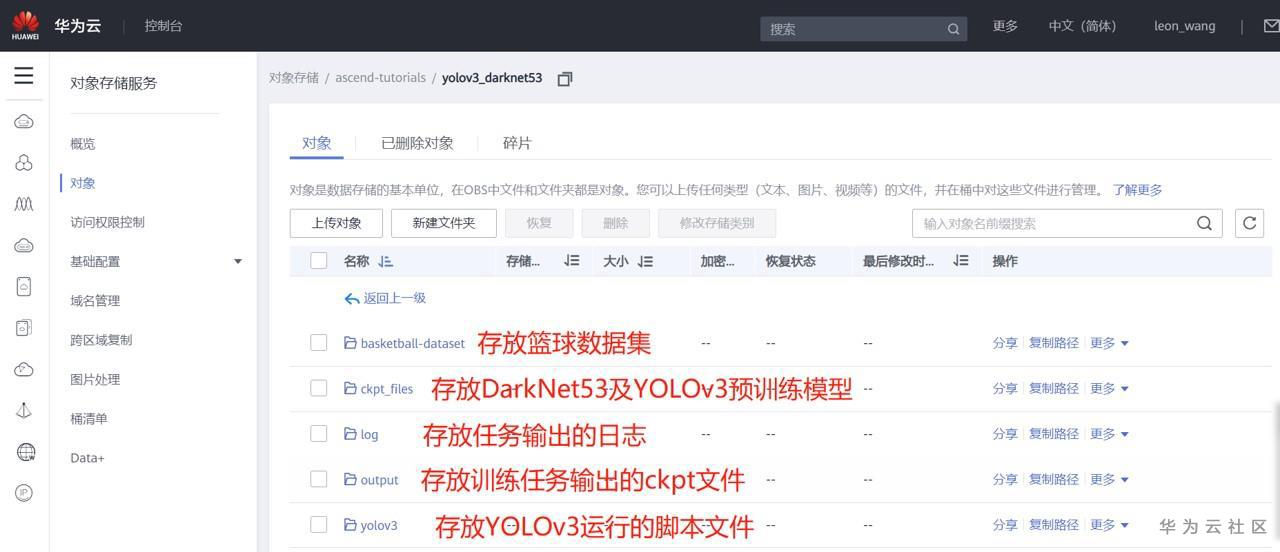
Task: Click the 控制台 link in header
Action: click(163, 26)
